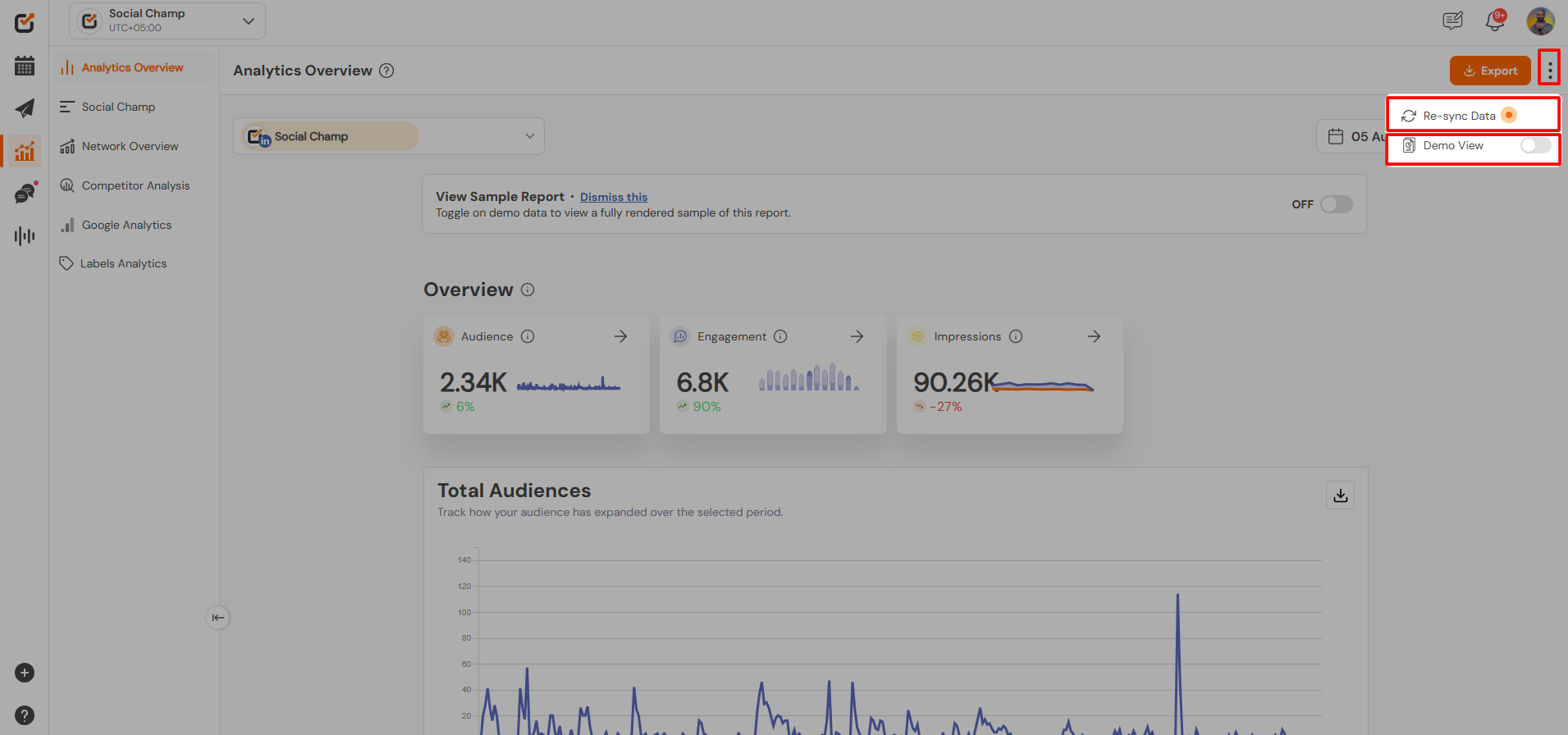Open the compose notes icon in header

pos(1452,21)
